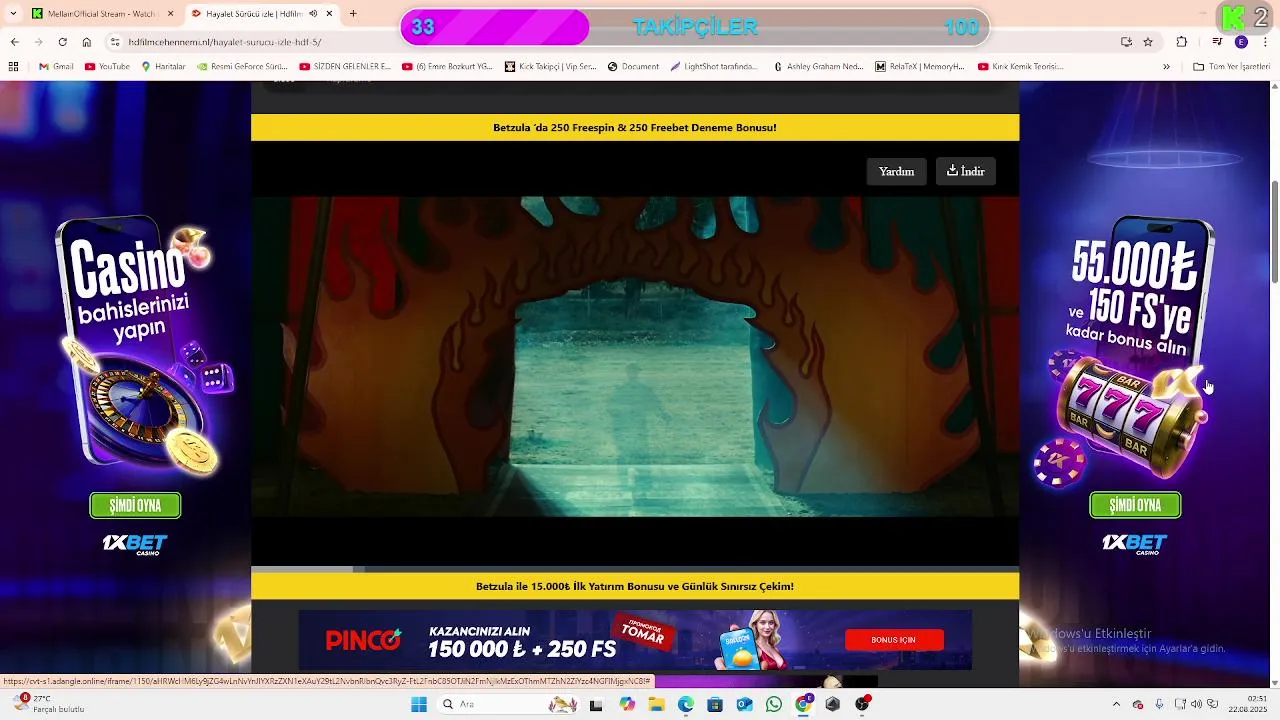Screen dimensions: 1280x720
Task: Close the MellairOfficial Stream tab
Action: click(x=170, y=14)
